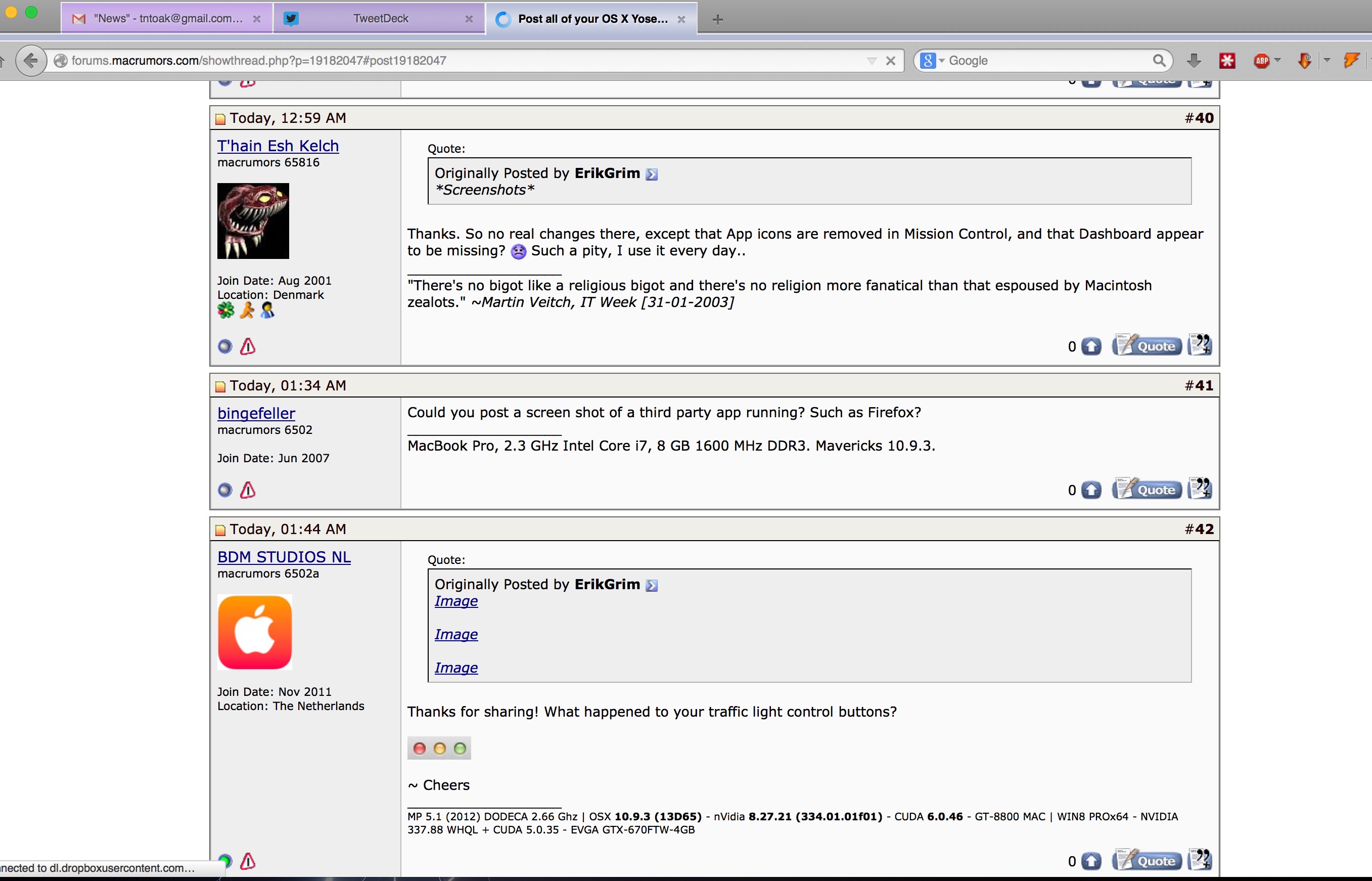Upvote post 40 with the arrow button
This screenshot has width=1372, height=881.
[1091, 346]
